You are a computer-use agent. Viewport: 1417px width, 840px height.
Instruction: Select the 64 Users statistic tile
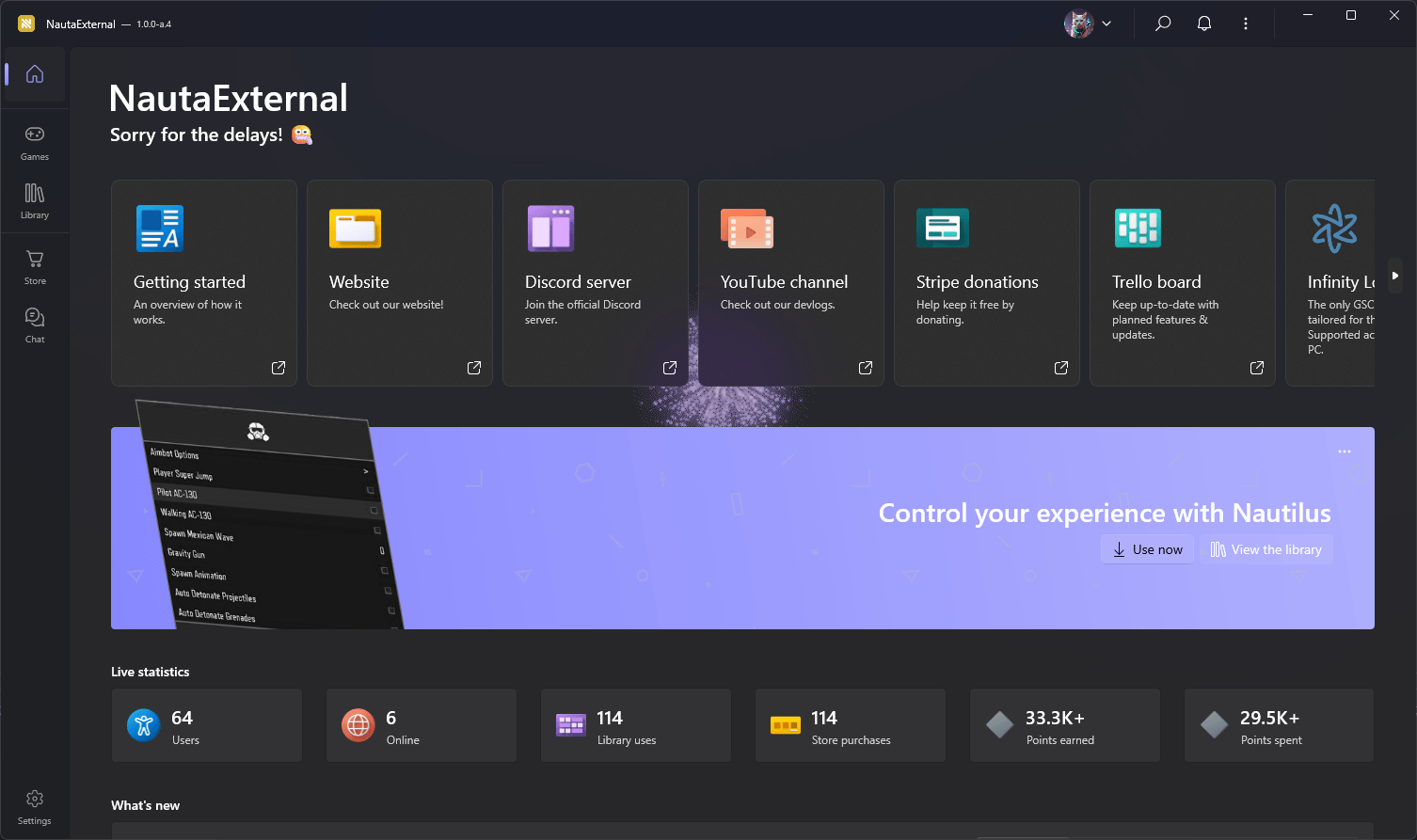pyautogui.click(x=207, y=725)
